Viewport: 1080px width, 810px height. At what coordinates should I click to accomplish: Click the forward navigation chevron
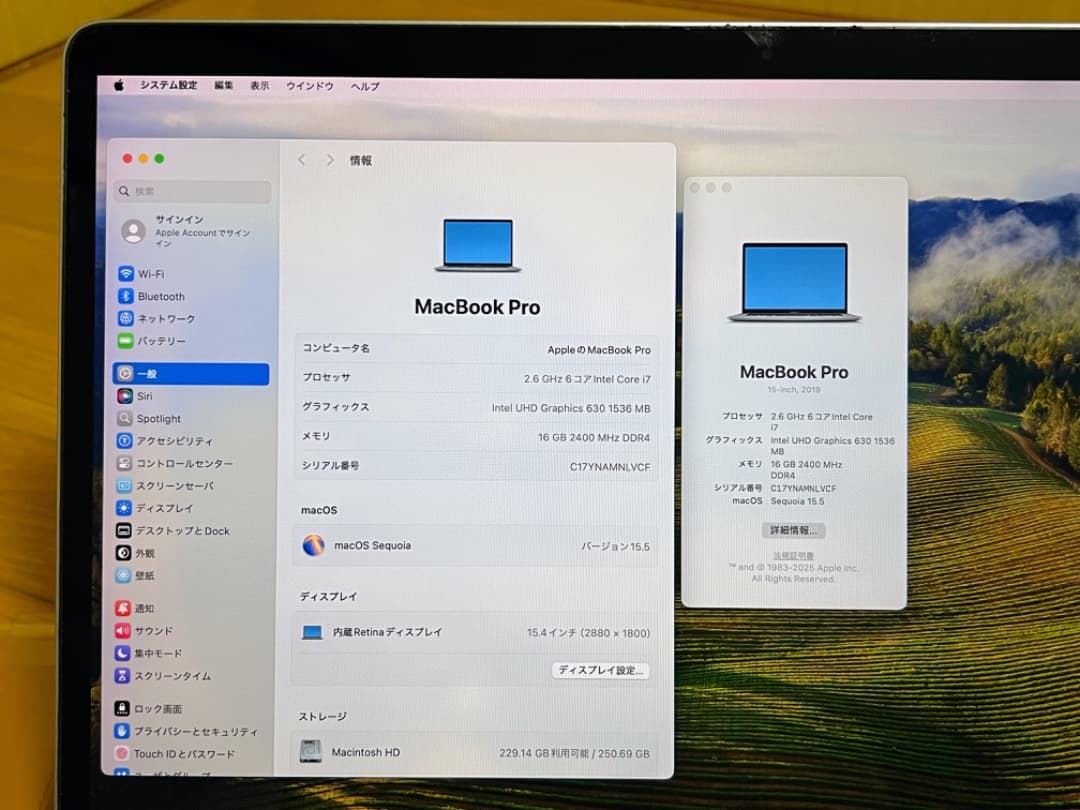click(x=330, y=158)
